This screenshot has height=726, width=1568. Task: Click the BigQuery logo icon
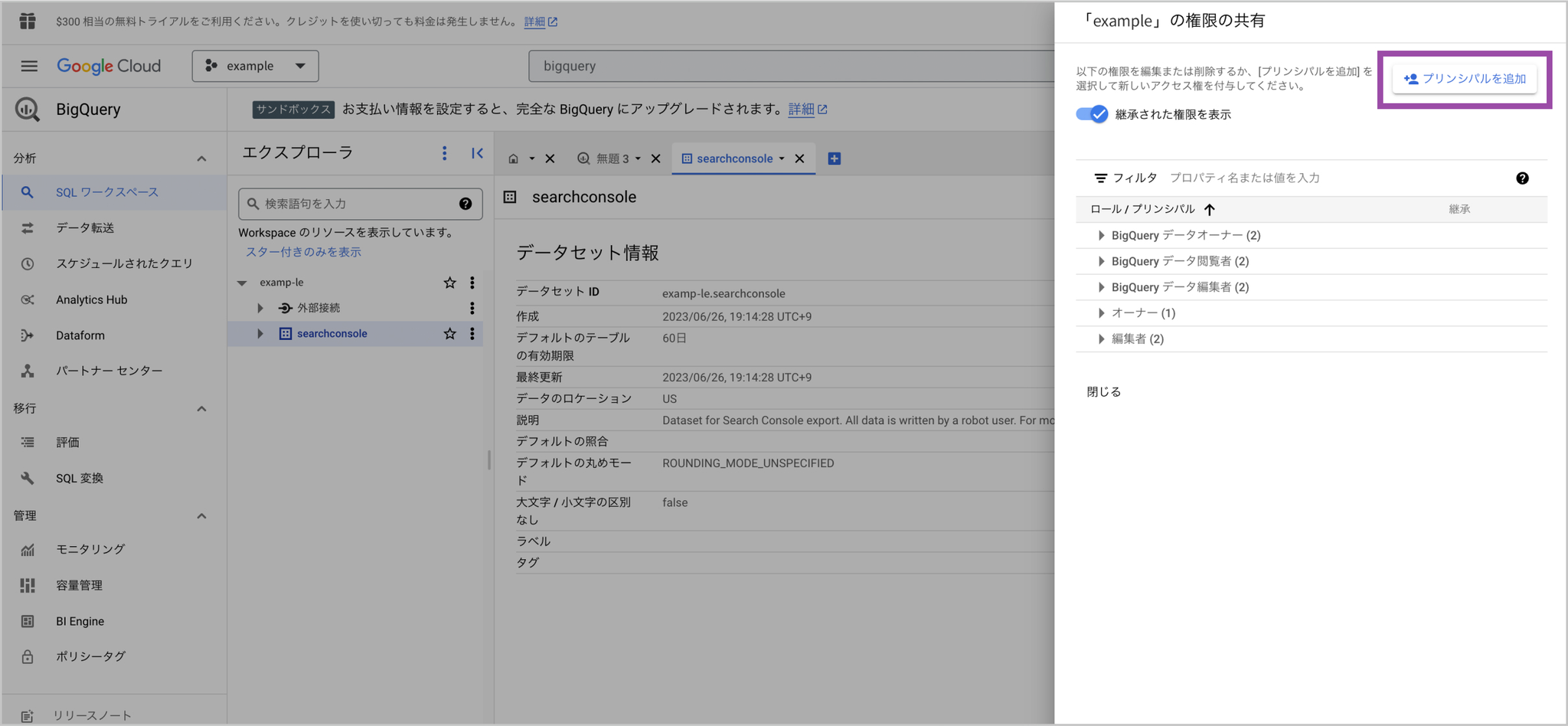click(x=28, y=110)
